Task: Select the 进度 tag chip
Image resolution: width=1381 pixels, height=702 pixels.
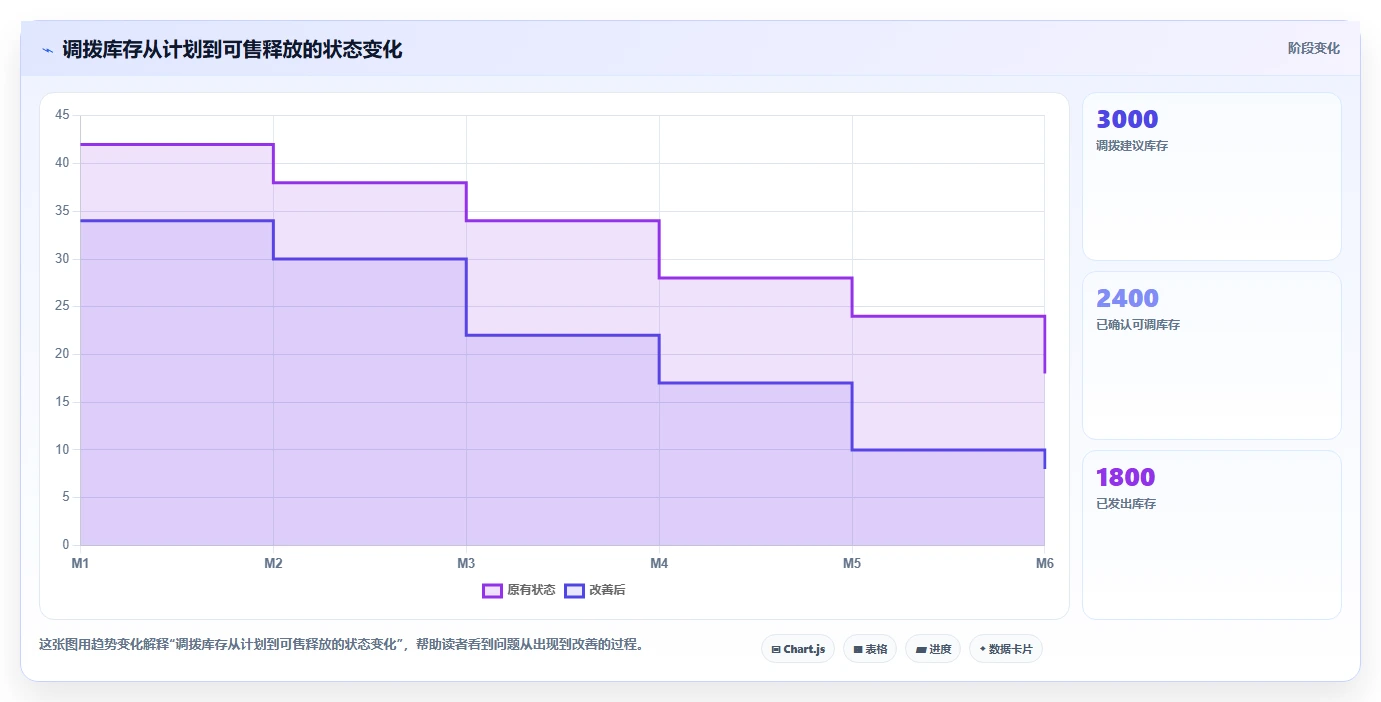Action: click(x=933, y=649)
